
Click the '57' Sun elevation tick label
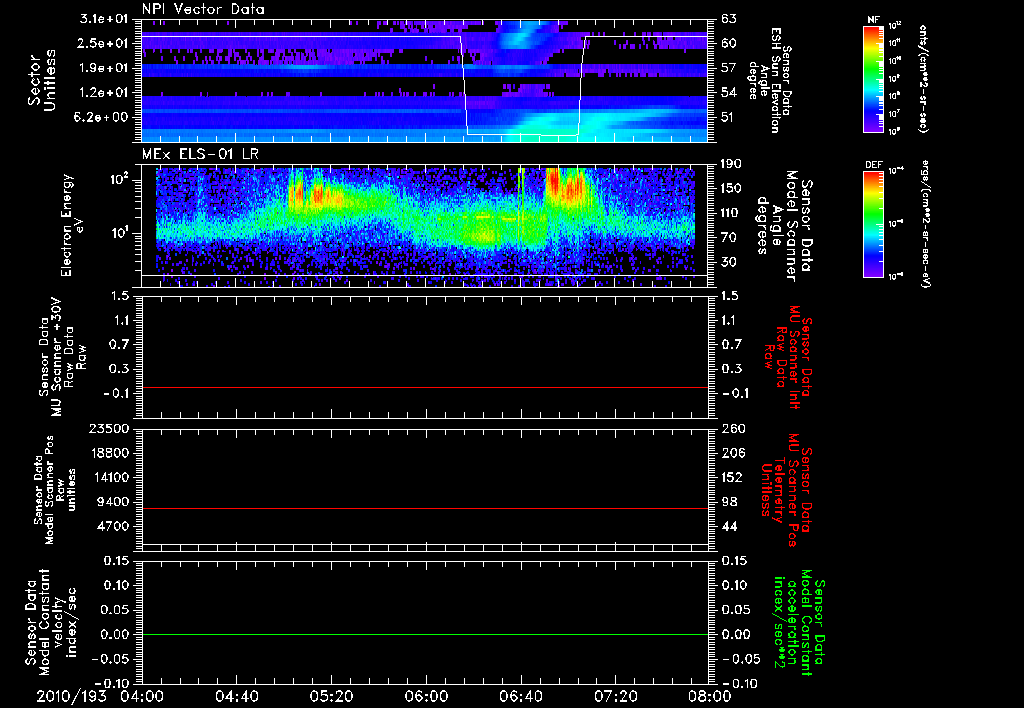point(729,68)
